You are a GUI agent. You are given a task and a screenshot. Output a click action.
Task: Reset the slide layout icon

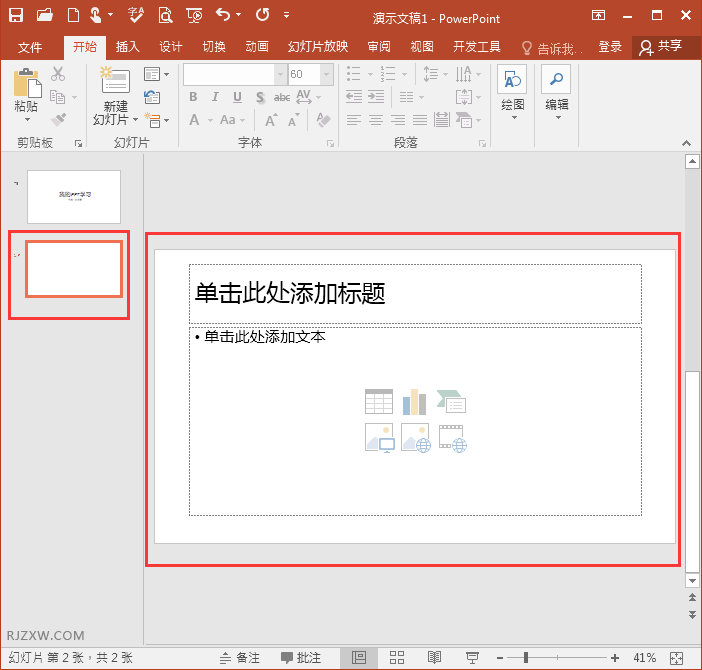(x=152, y=97)
